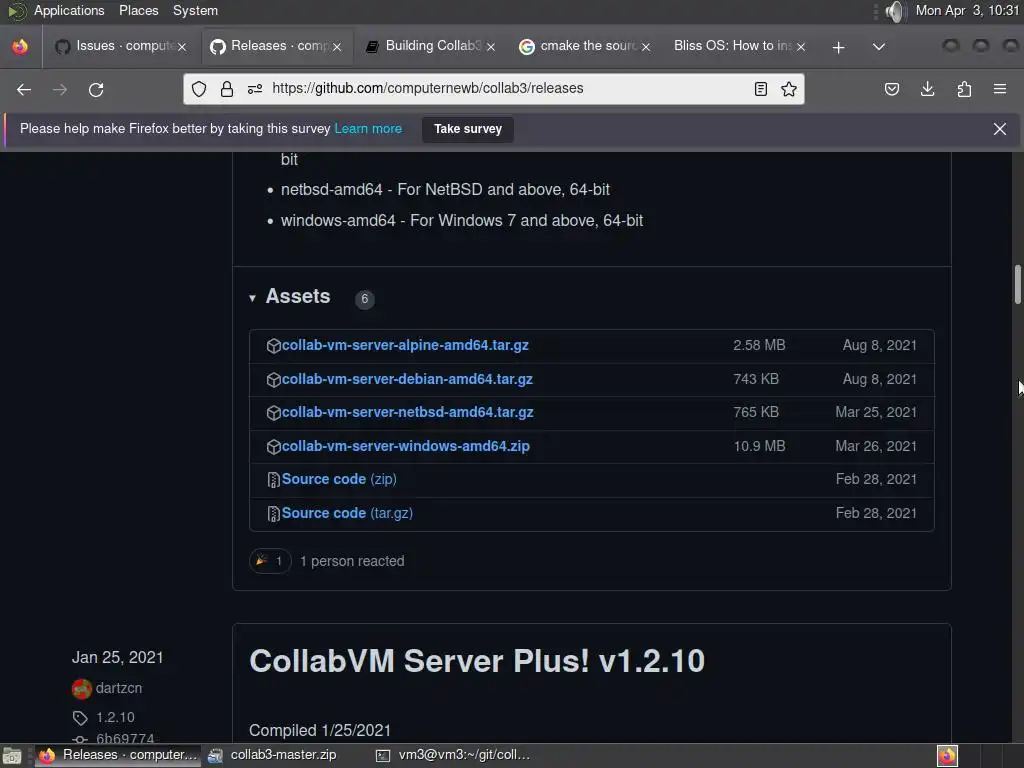Dismiss the Firefox survey notification bar
Image resolution: width=1024 pixels, height=768 pixels.
point(1000,129)
